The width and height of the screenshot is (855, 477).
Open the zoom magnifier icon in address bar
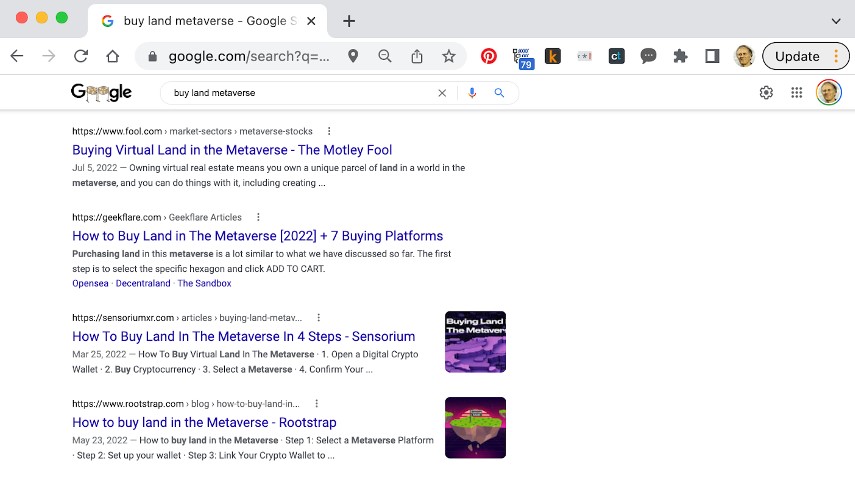(385, 56)
